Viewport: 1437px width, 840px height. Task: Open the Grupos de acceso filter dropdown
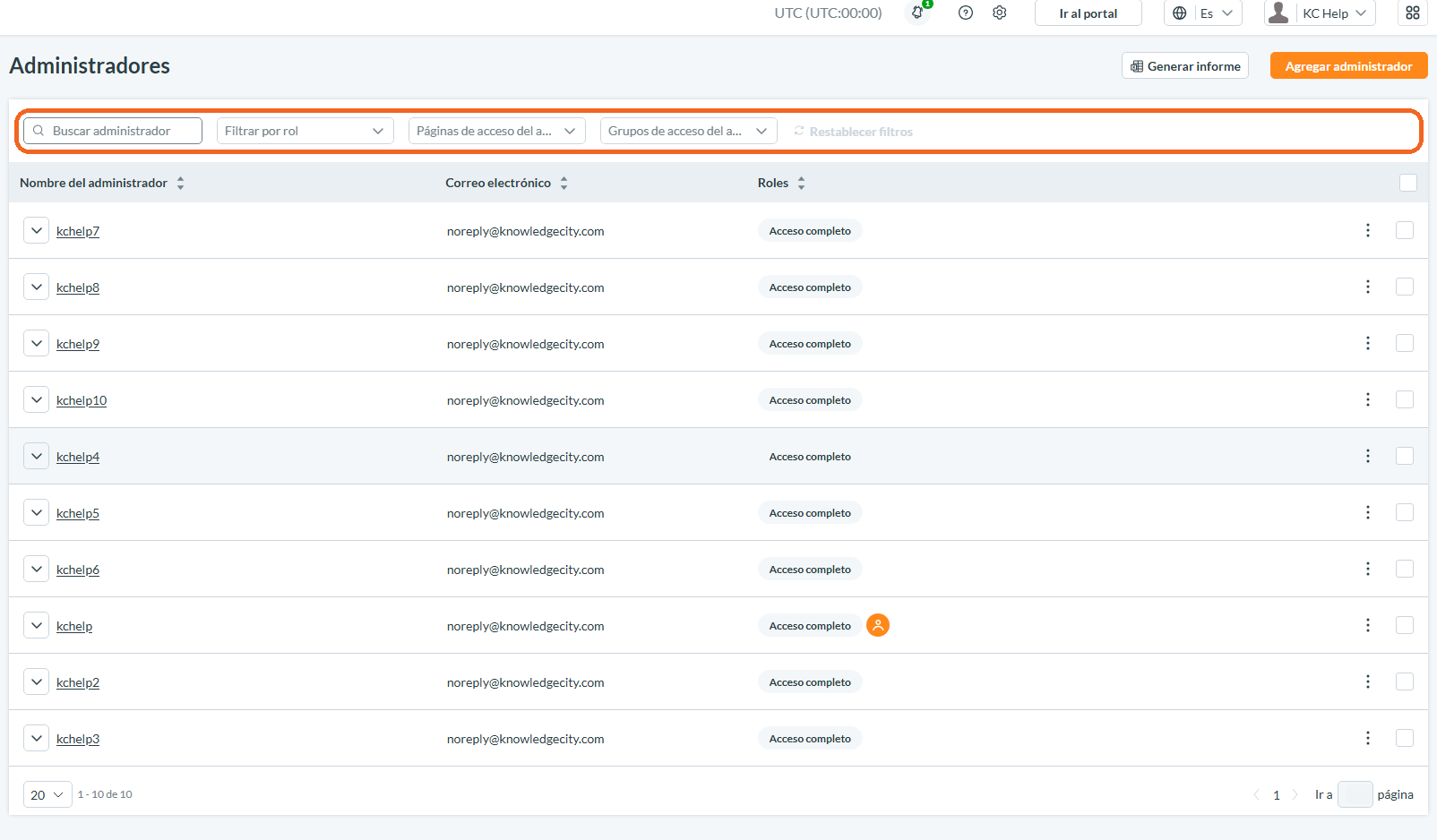coord(689,131)
